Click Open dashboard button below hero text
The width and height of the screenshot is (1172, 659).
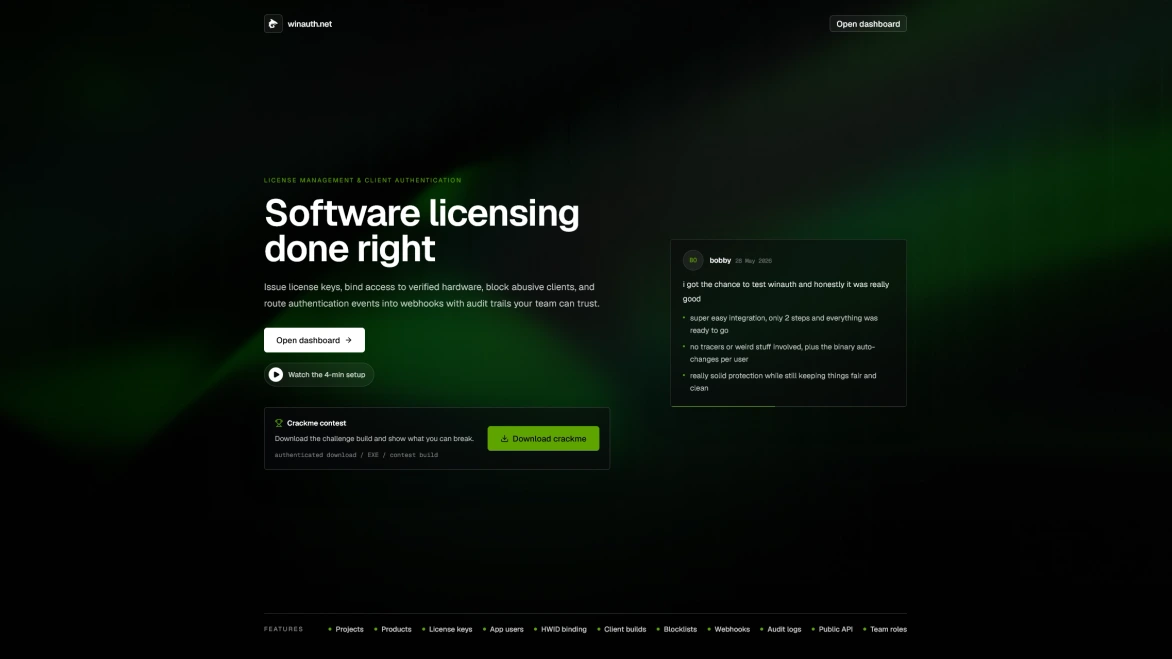click(314, 340)
